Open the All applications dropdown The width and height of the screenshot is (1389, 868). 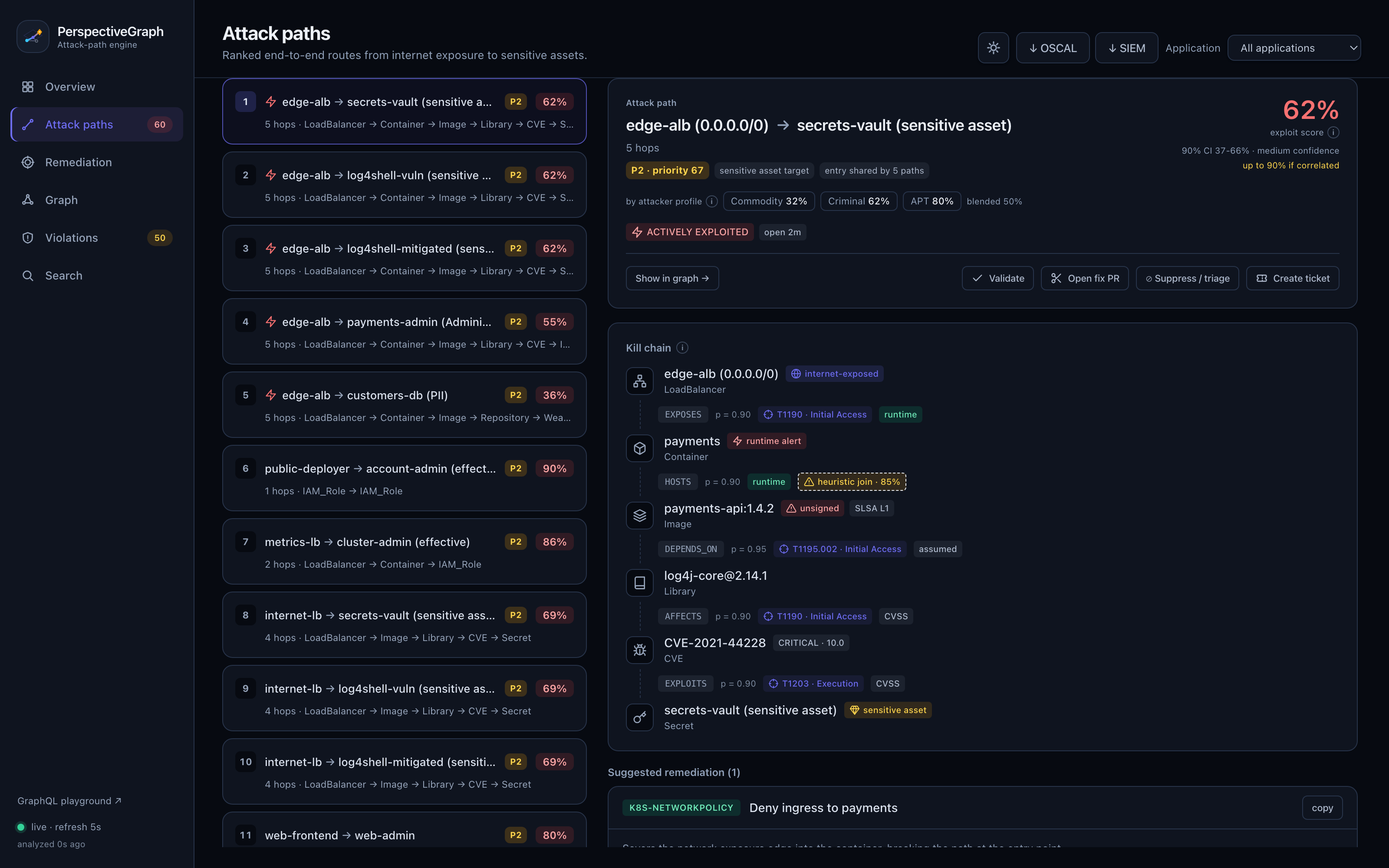click(x=1294, y=48)
